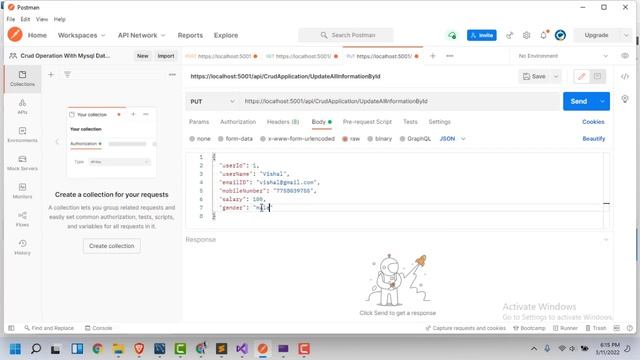Click the Windows Start button on taskbar

(15, 349)
